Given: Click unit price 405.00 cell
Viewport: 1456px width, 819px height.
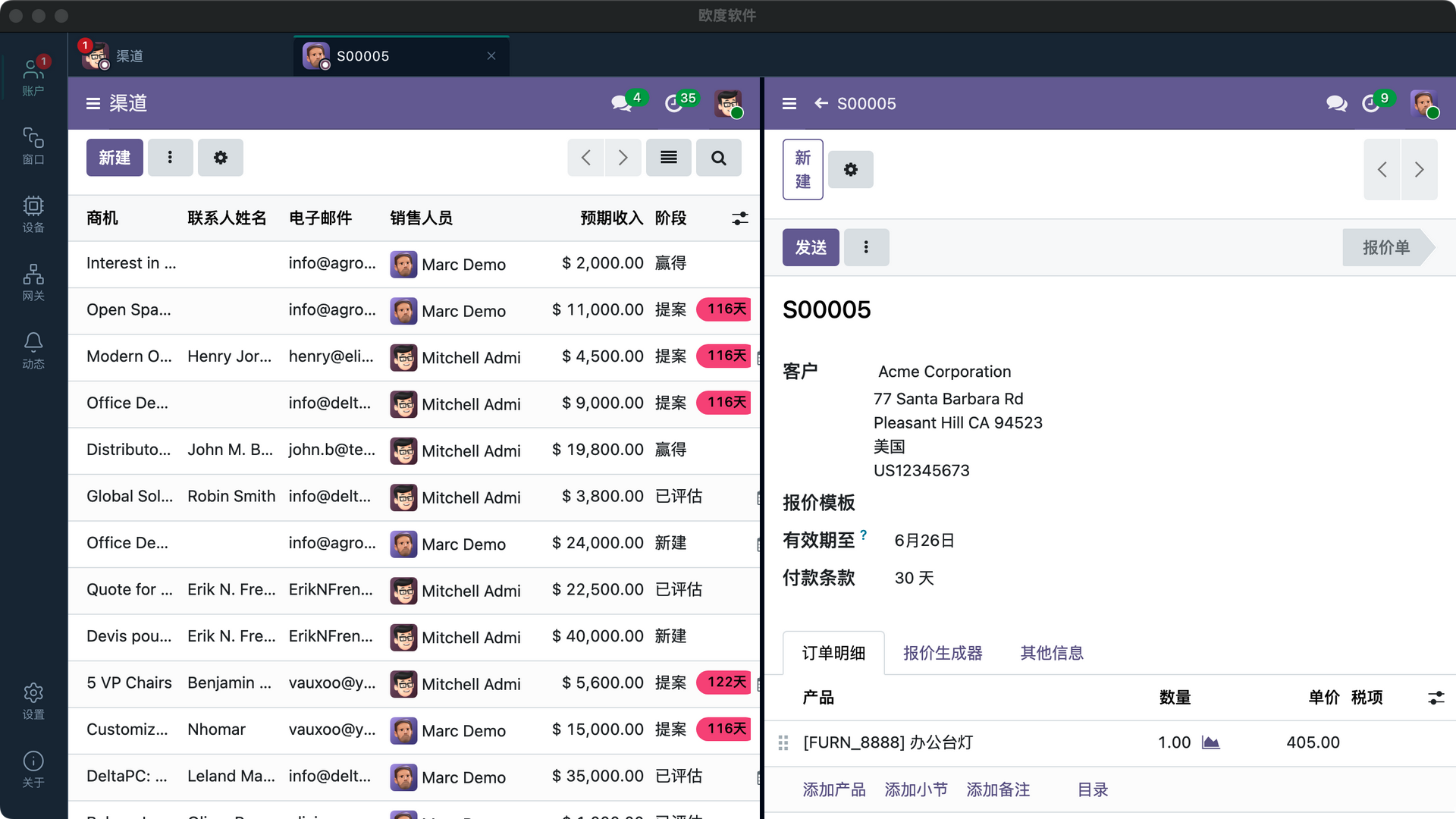Looking at the screenshot, I should click(x=1313, y=742).
